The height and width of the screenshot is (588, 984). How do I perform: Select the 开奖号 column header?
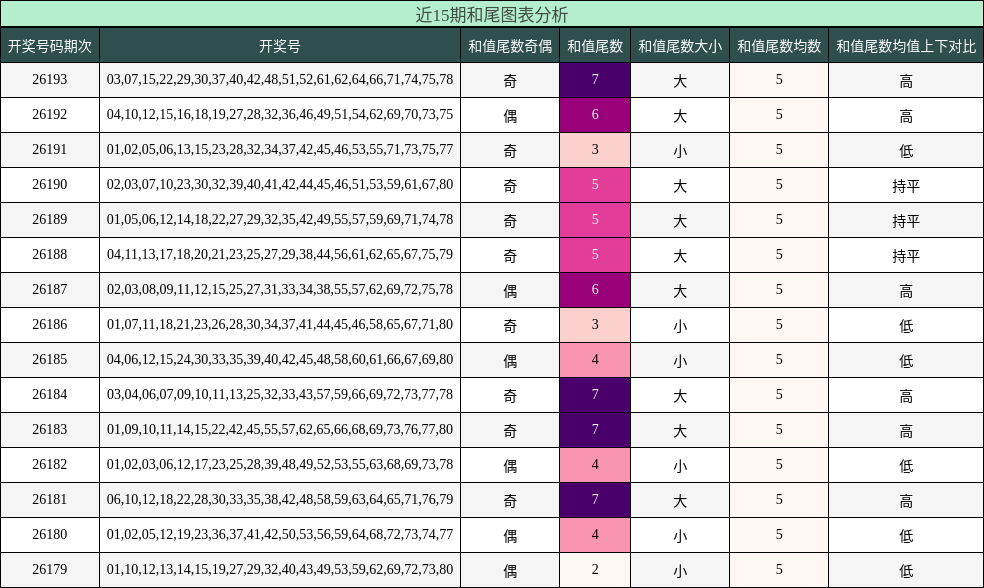[x=280, y=46]
